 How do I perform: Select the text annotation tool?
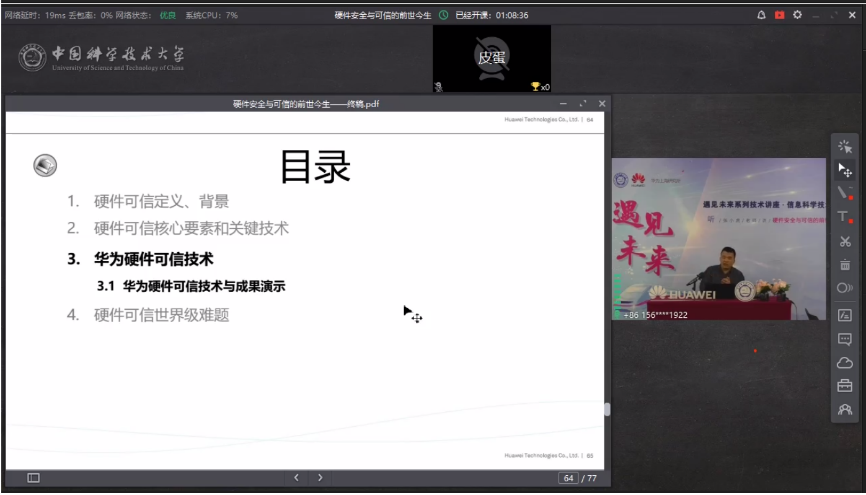tap(844, 217)
